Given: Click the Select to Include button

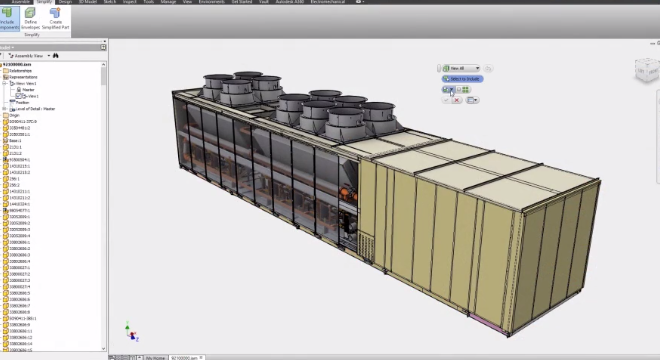Looking at the screenshot, I should coord(462,79).
